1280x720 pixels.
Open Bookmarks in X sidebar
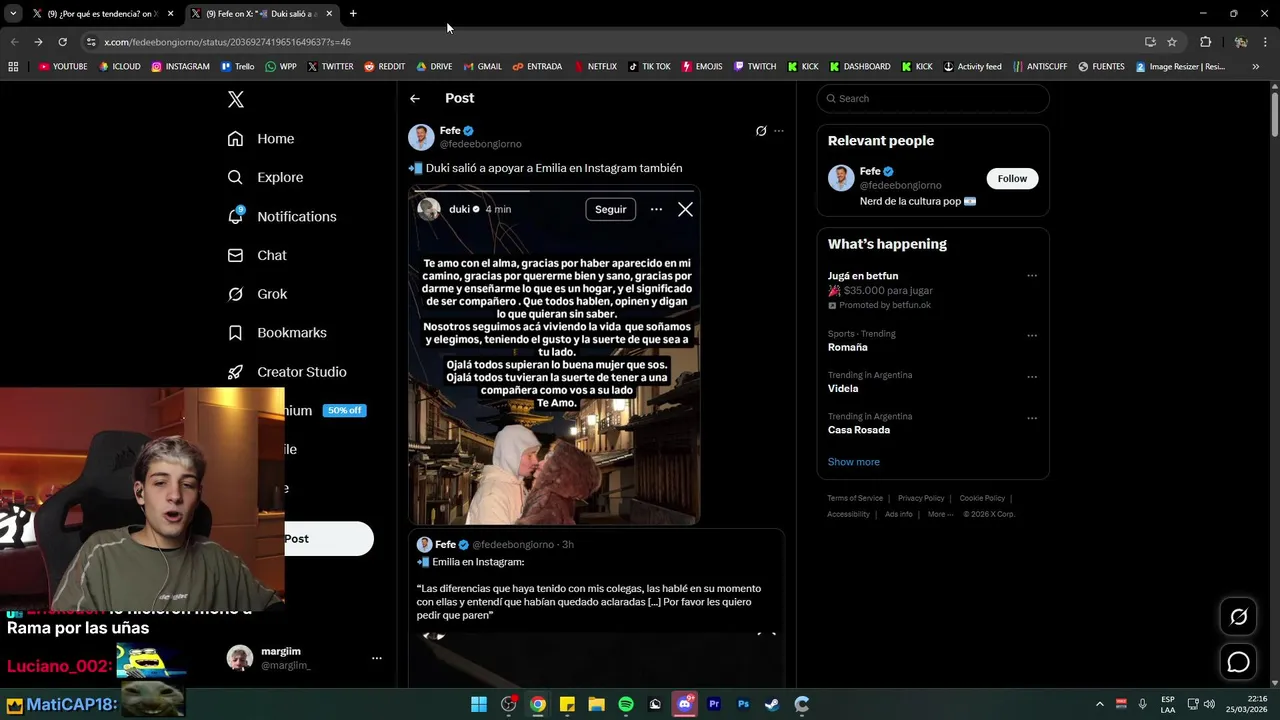coord(277,333)
